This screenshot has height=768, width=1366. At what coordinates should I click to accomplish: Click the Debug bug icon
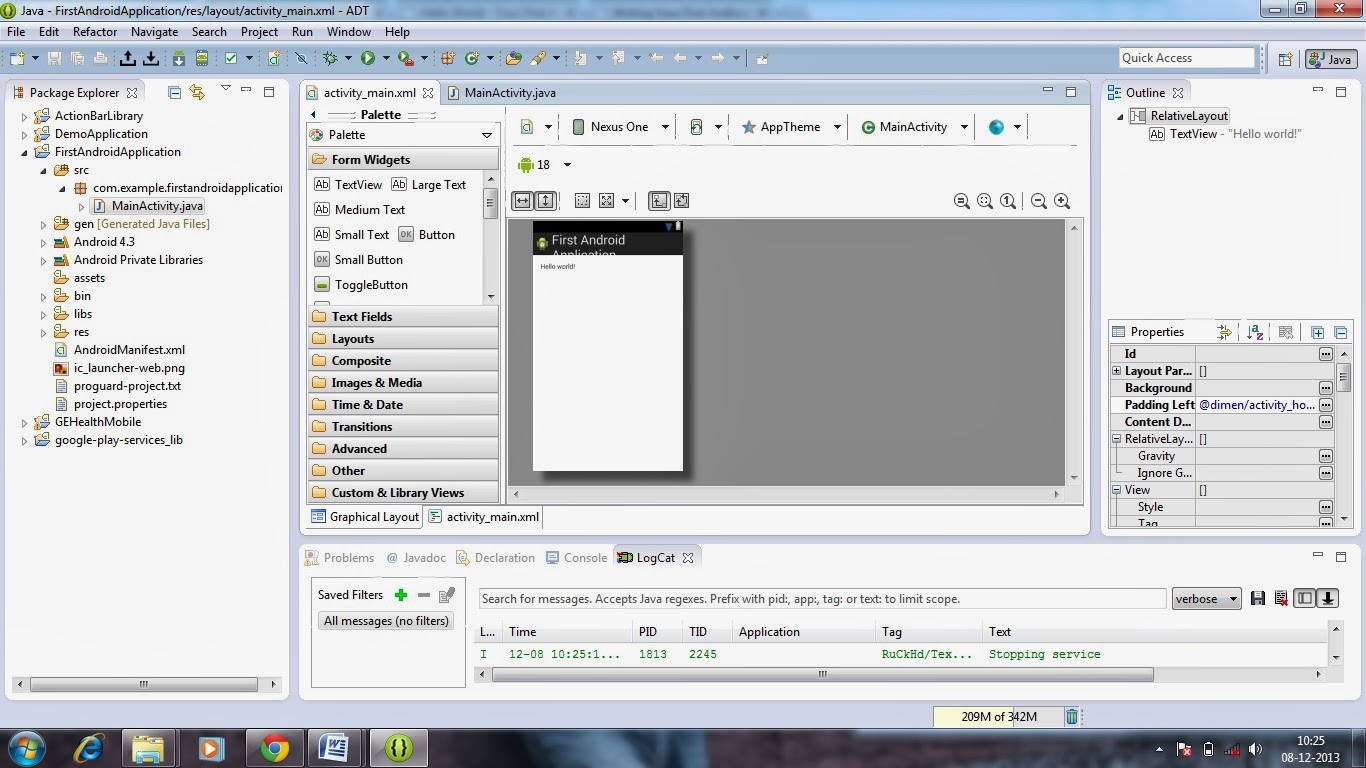[x=331, y=59]
